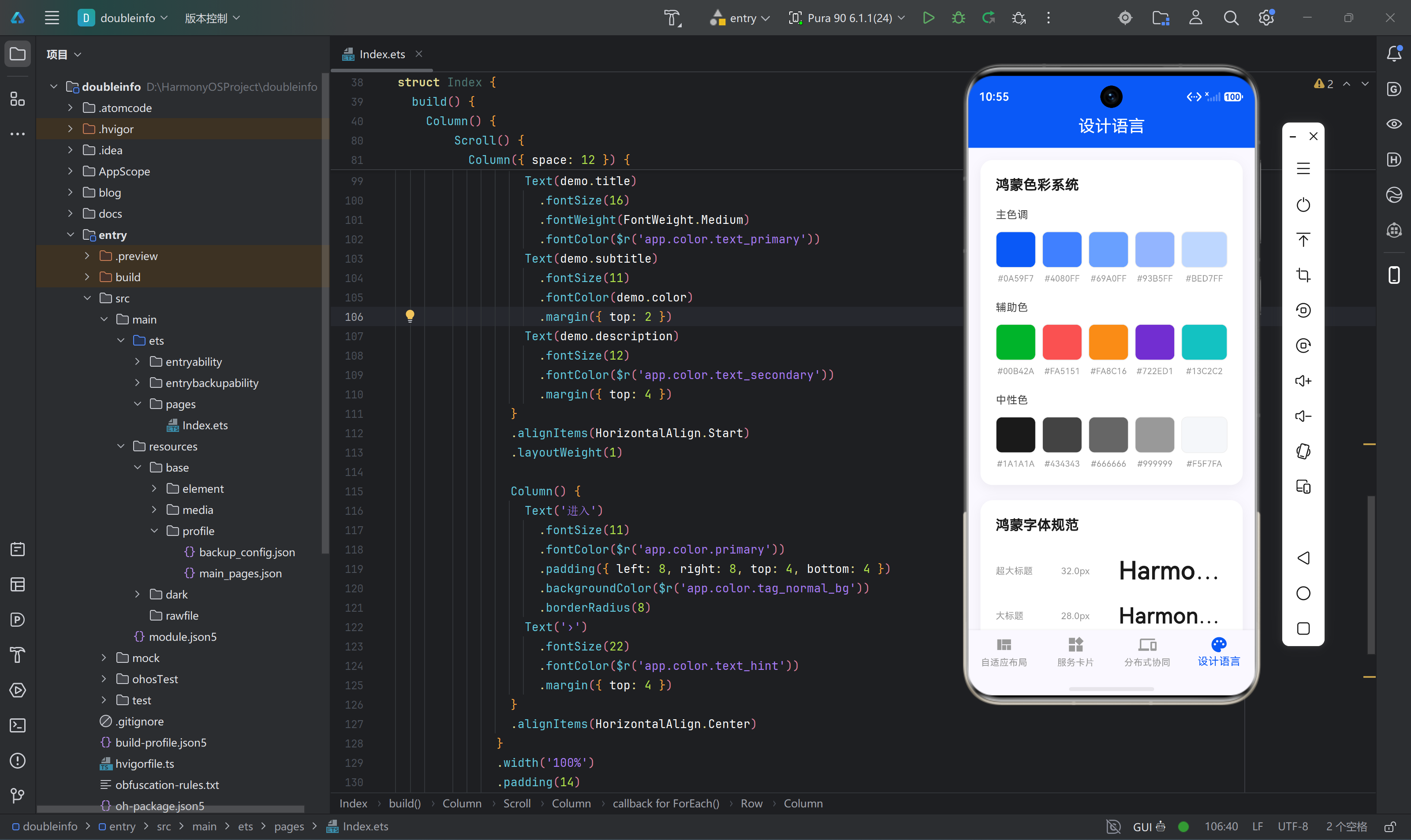The width and height of the screenshot is (1411, 840).
Task: Open the search everywhere magnifier
Action: (1230, 18)
